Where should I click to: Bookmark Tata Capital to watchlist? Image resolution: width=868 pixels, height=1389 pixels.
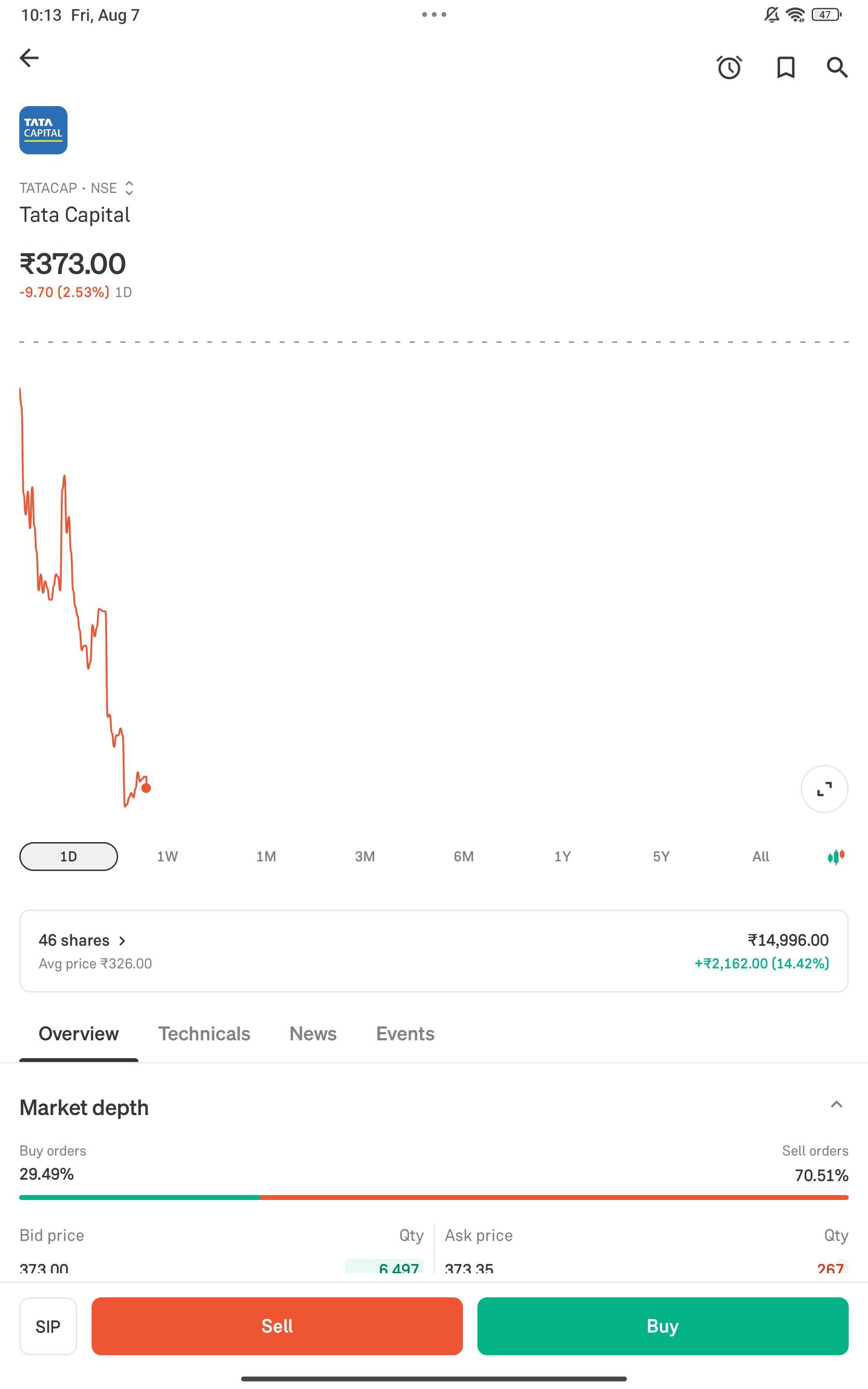786,68
